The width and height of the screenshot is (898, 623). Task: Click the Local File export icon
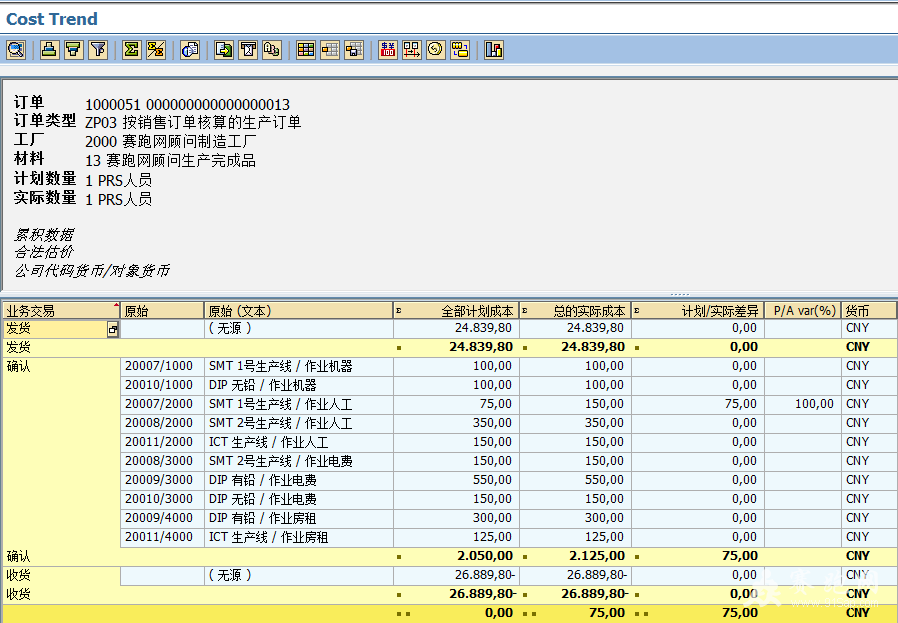tap(272, 50)
